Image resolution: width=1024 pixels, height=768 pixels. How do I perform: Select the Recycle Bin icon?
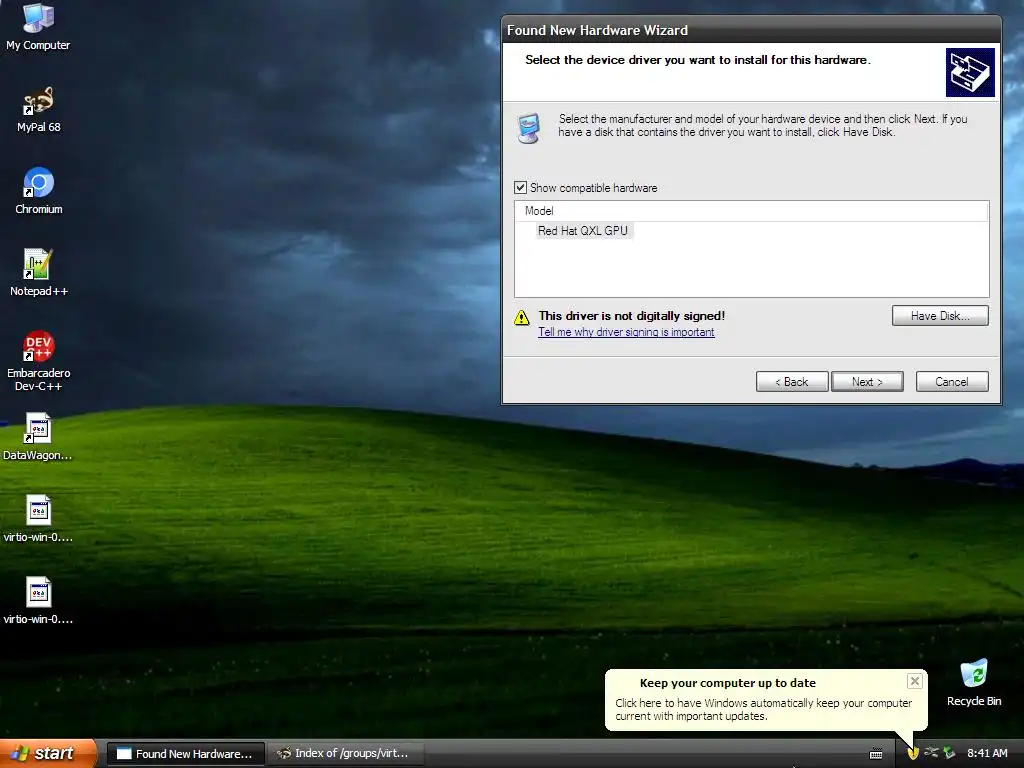974,682
